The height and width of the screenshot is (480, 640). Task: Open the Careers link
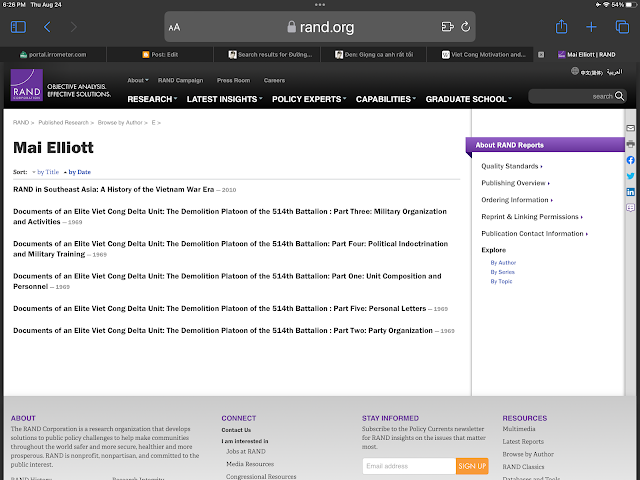click(274, 80)
